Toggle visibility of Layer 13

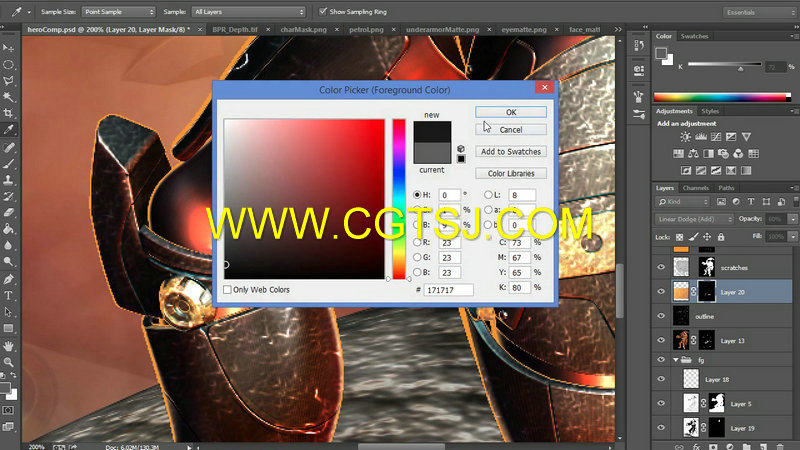tap(661, 340)
